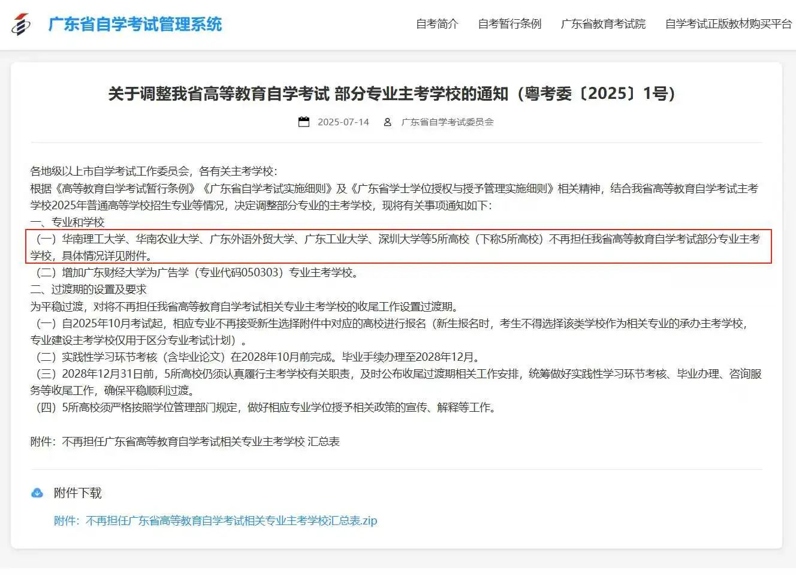Click the date text 2025-07-14

[343, 122]
